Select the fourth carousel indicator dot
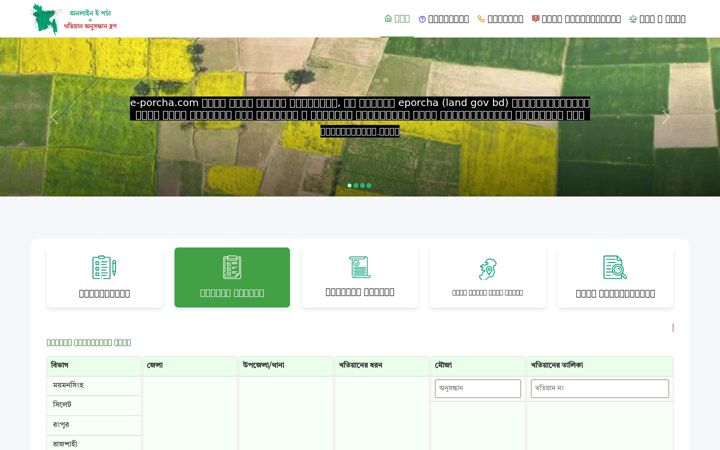The image size is (720, 450). pos(369,186)
